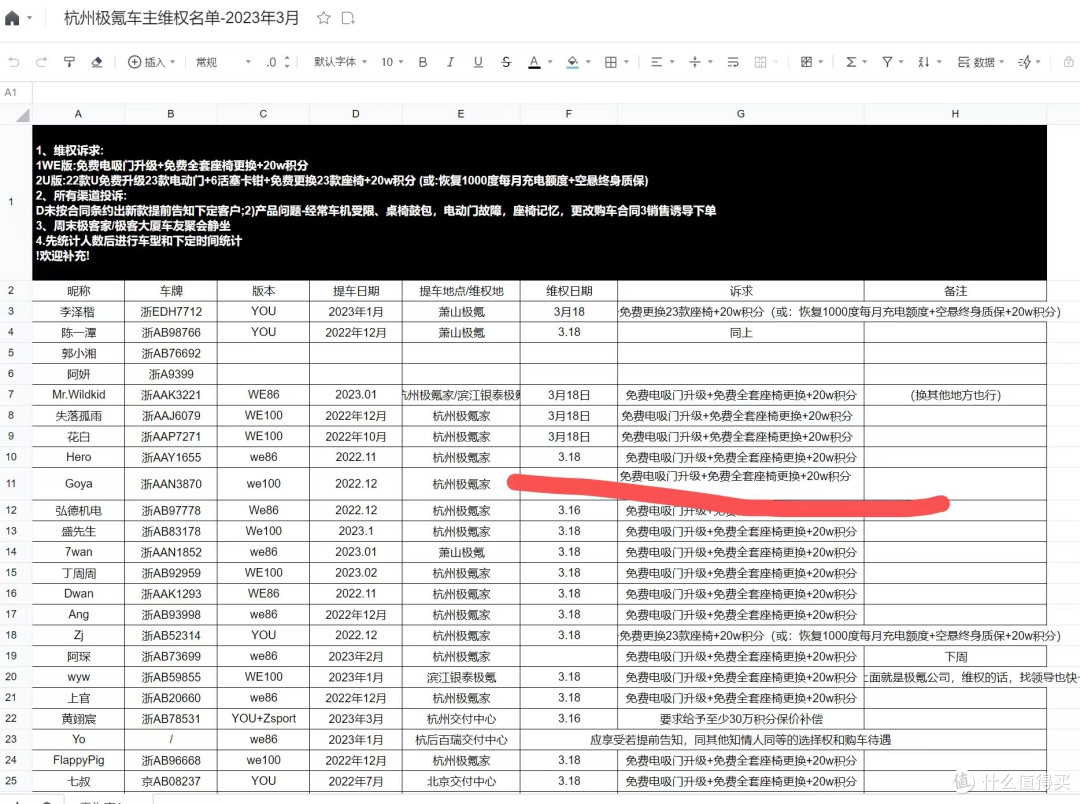Click the horizontal alignment icon
Image resolution: width=1080 pixels, height=804 pixels.
[x=656, y=62]
